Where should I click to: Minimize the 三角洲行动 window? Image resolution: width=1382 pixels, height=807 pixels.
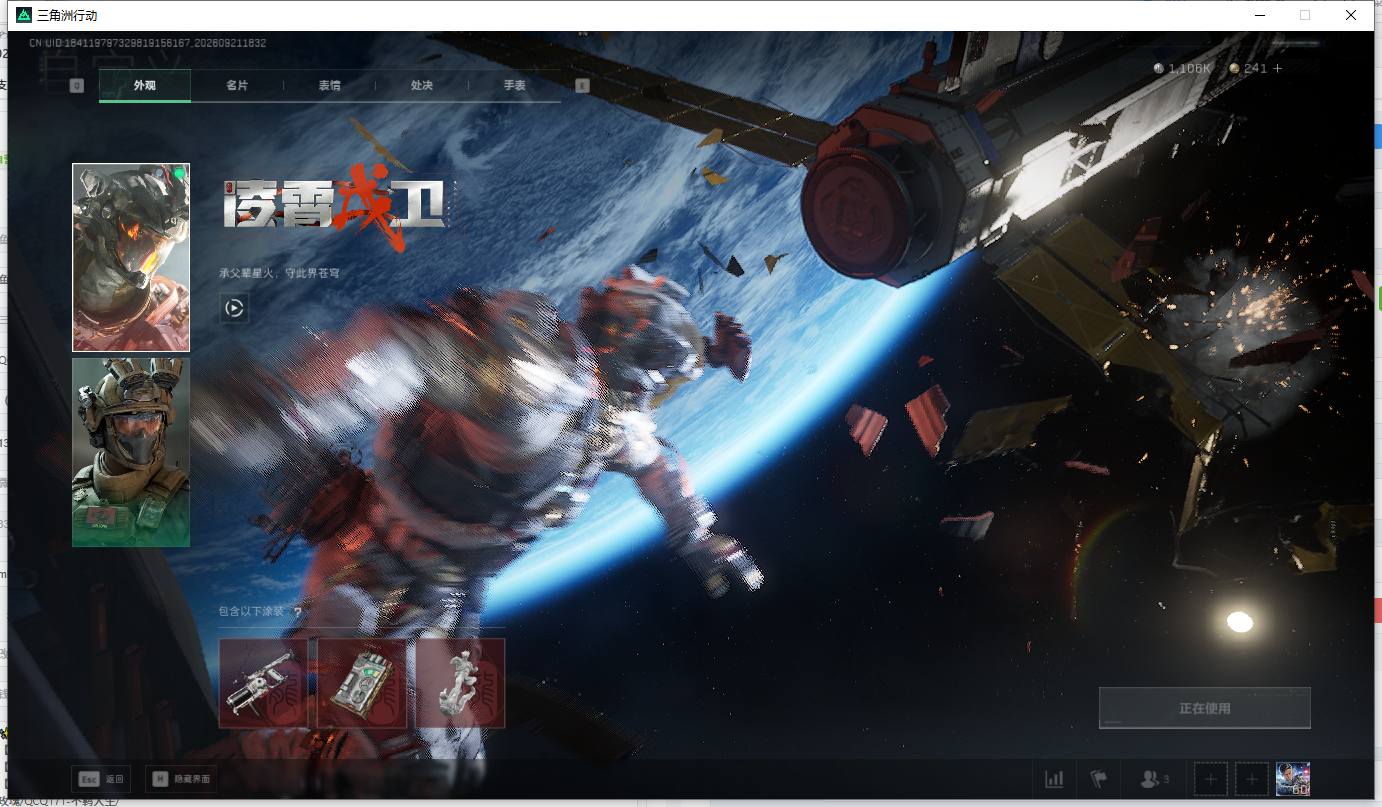click(1259, 15)
